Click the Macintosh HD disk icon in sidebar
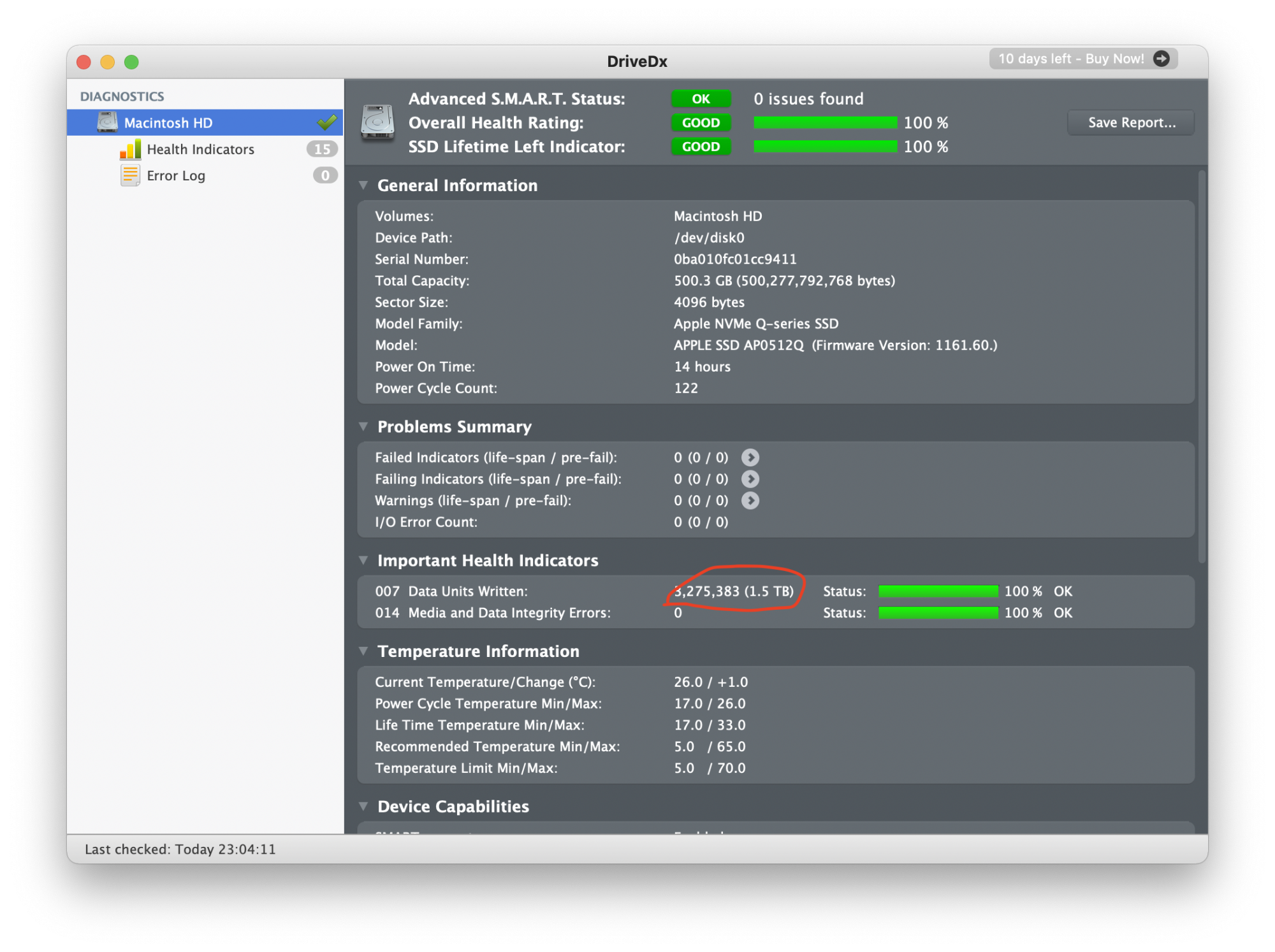 coord(107,122)
